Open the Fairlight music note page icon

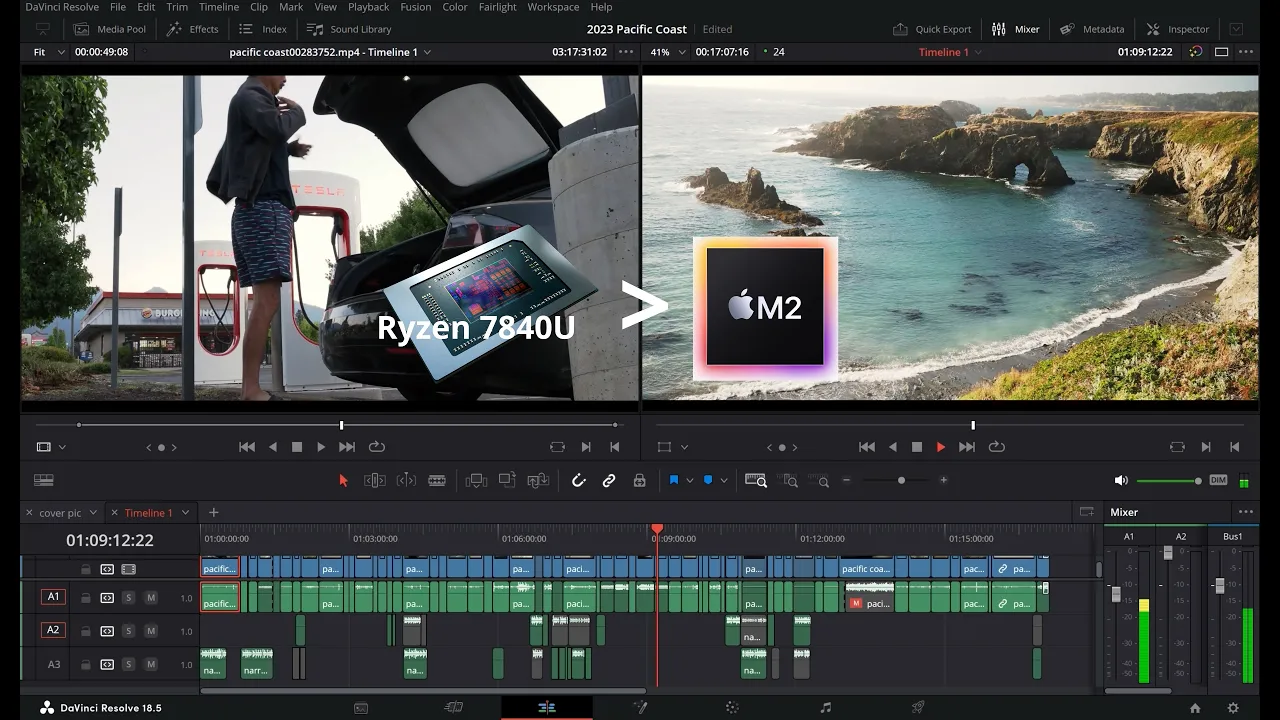click(825, 707)
